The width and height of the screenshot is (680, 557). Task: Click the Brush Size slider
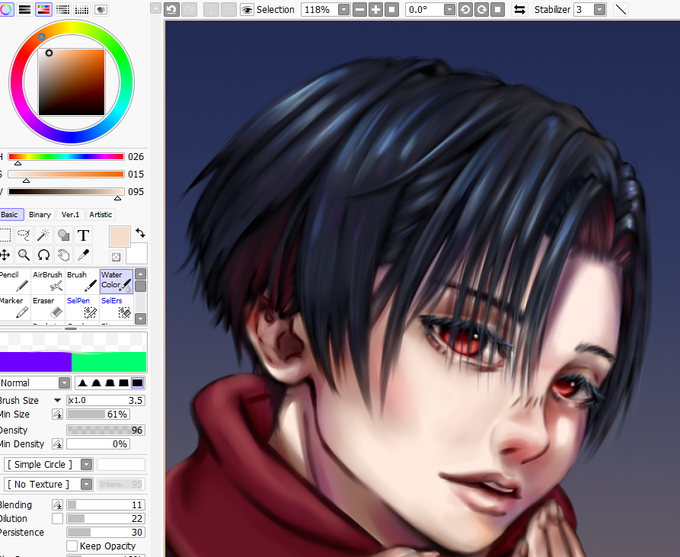(105, 400)
